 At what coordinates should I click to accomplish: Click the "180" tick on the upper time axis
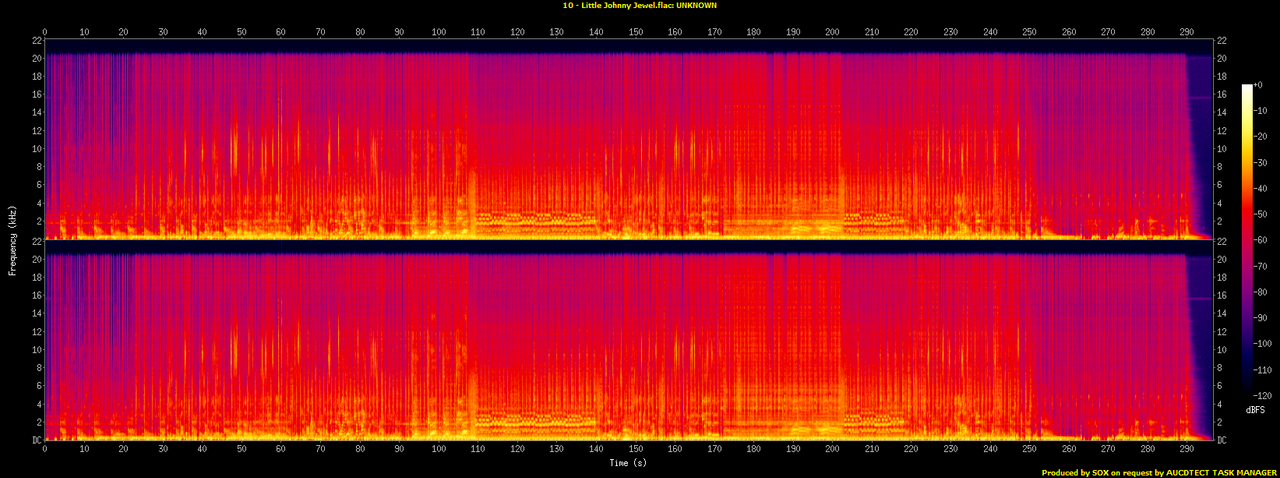tap(754, 32)
